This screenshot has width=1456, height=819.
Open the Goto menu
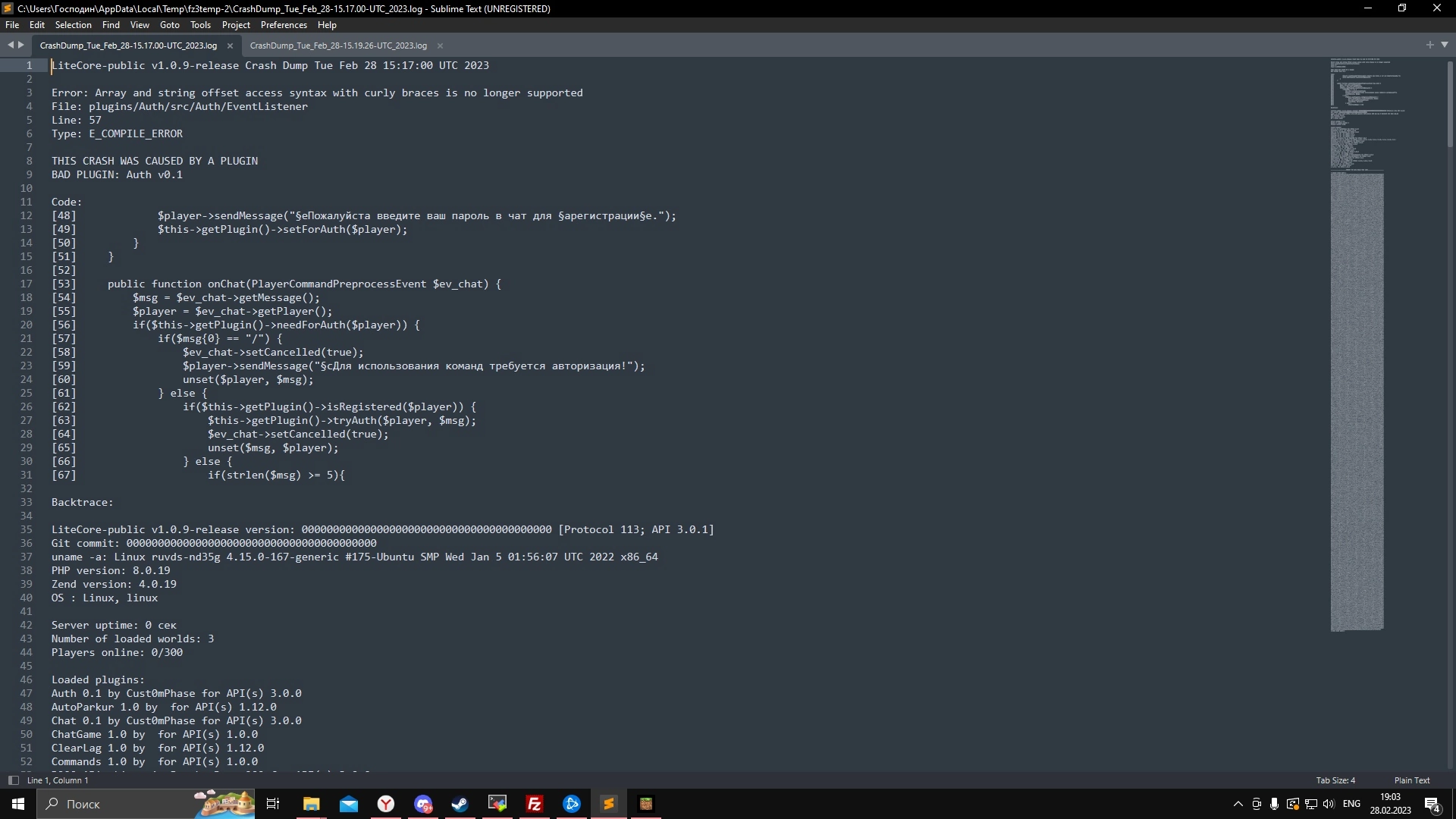pos(169,25)
